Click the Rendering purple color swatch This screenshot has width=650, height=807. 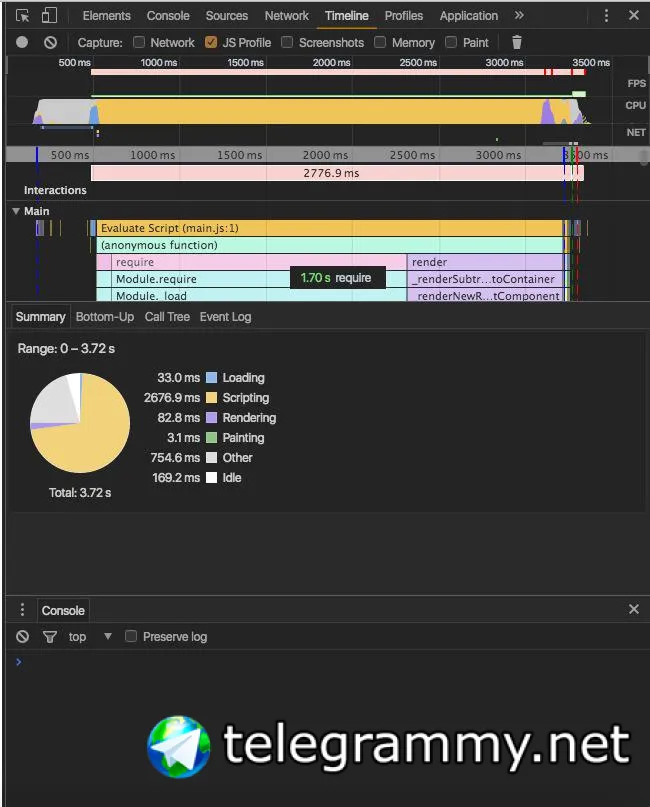(211, 417)
